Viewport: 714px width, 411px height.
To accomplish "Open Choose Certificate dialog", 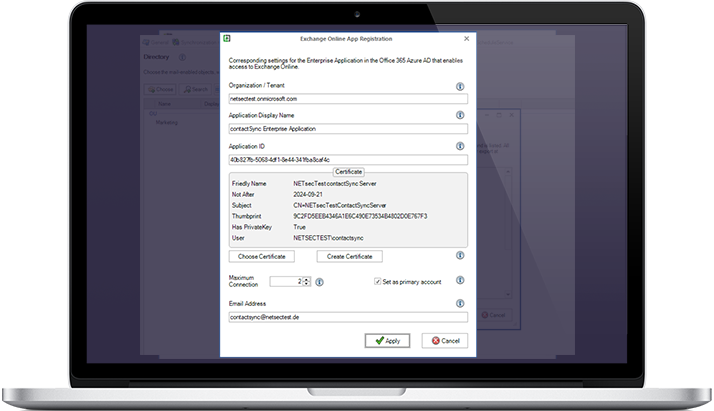I will (x=261, y=257).
